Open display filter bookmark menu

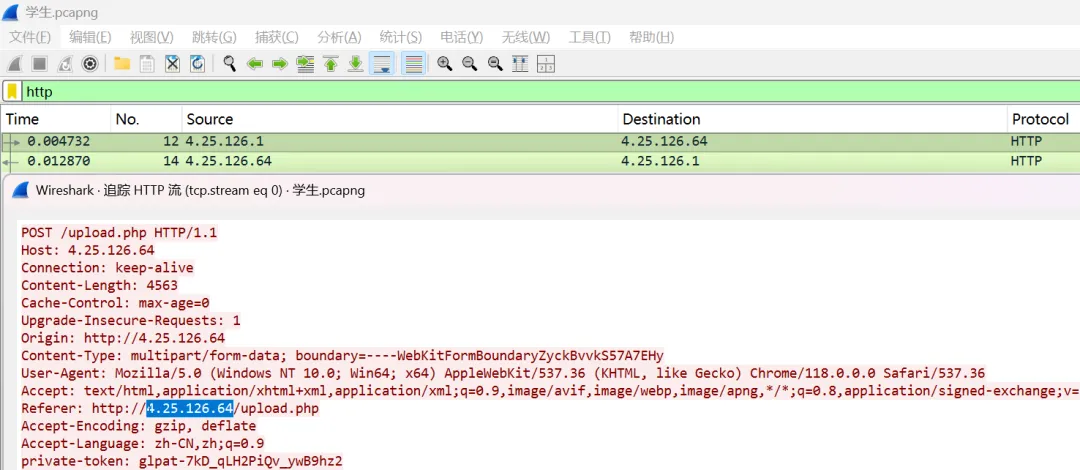pyautogui.click(x=12, y=91)
